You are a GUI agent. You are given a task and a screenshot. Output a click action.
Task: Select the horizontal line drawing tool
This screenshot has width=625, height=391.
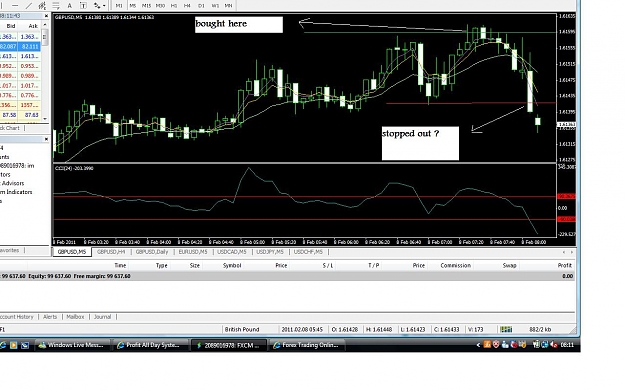point(15,5)
